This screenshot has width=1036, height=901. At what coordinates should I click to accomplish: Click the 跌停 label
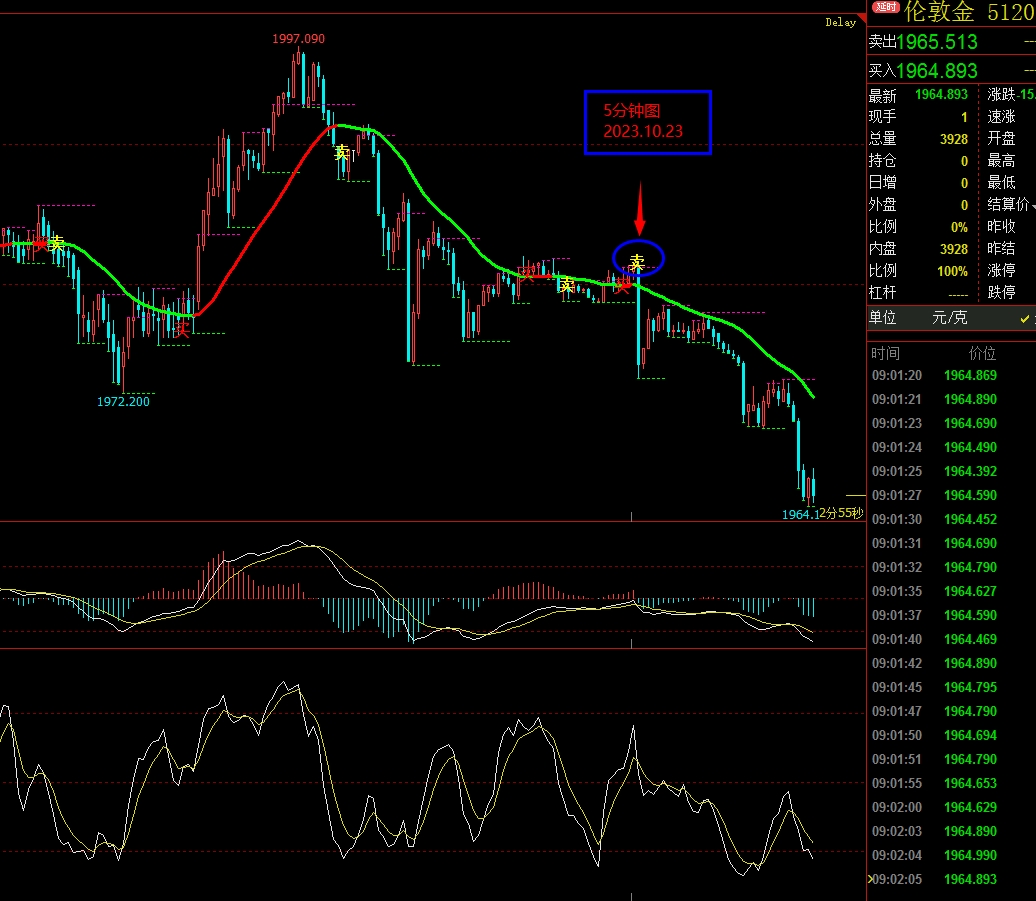tap(1002, 293)
